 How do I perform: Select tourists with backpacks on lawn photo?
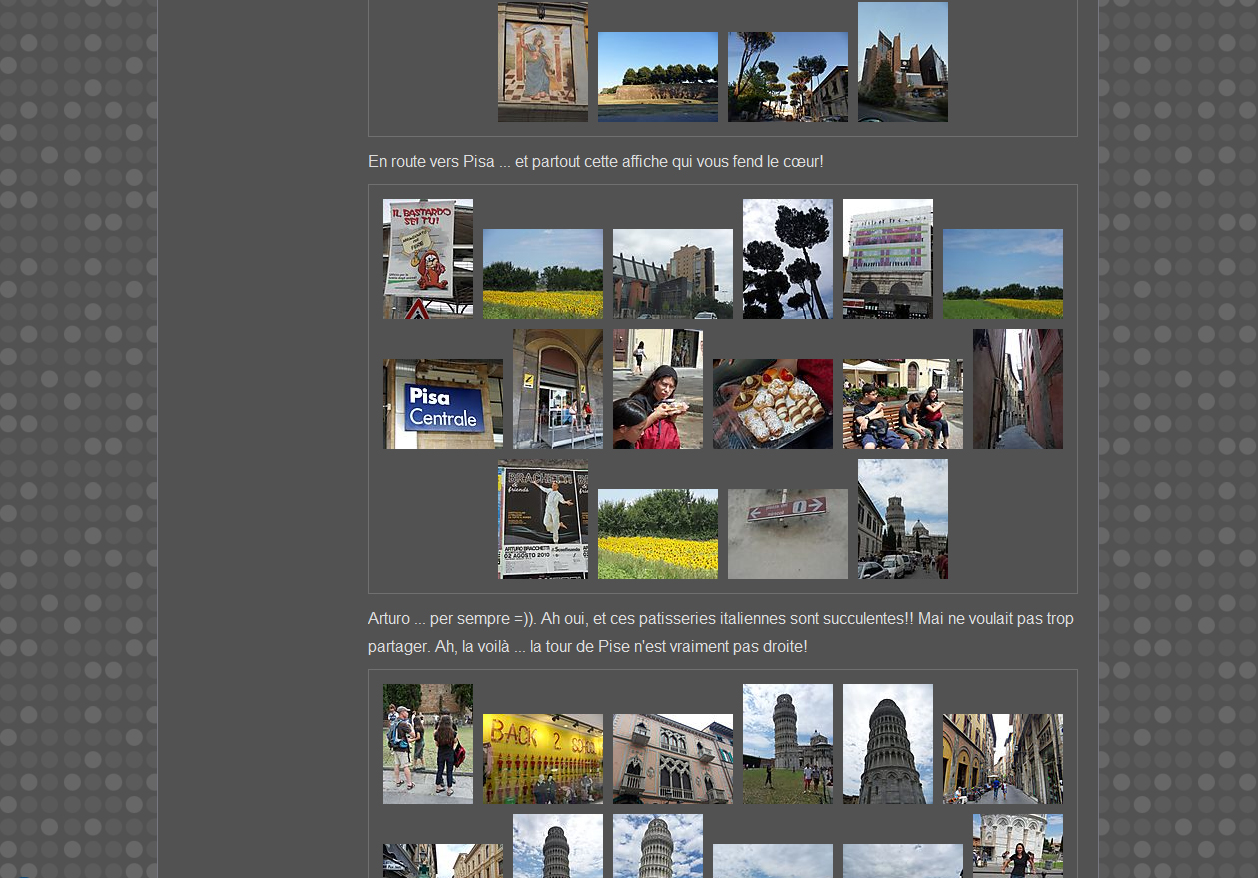coord(427,744)
